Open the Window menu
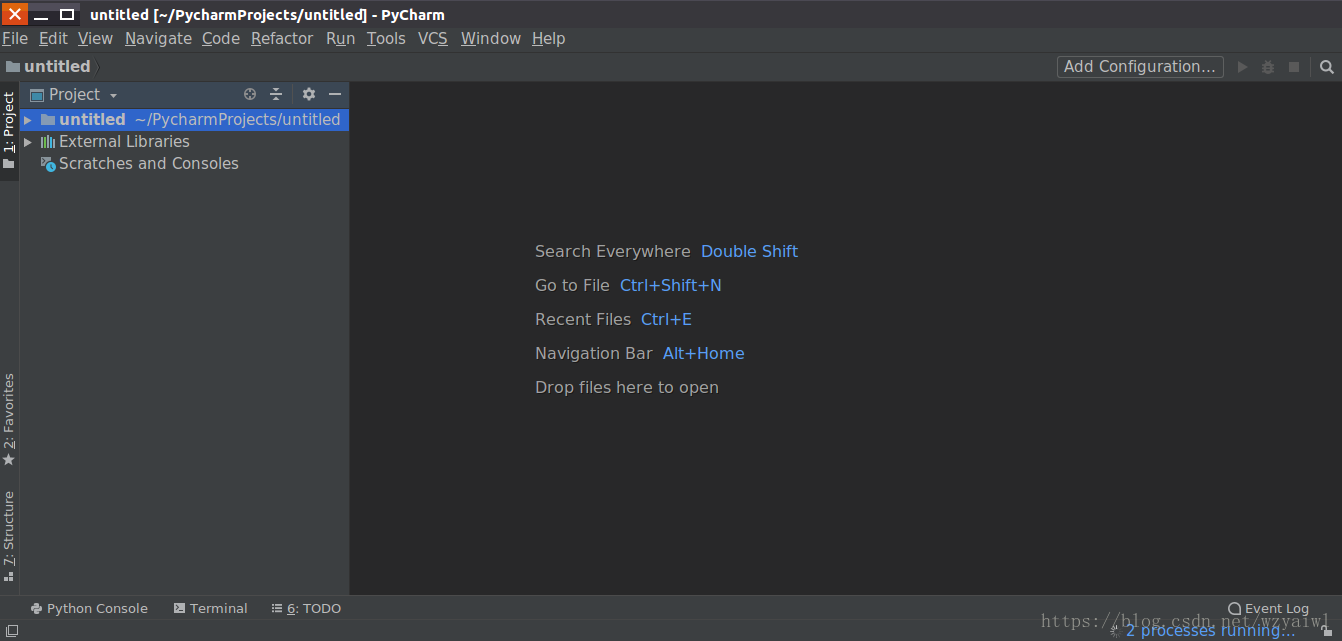The height and width of the screenshot is (641, 1342). click(491, 38)
